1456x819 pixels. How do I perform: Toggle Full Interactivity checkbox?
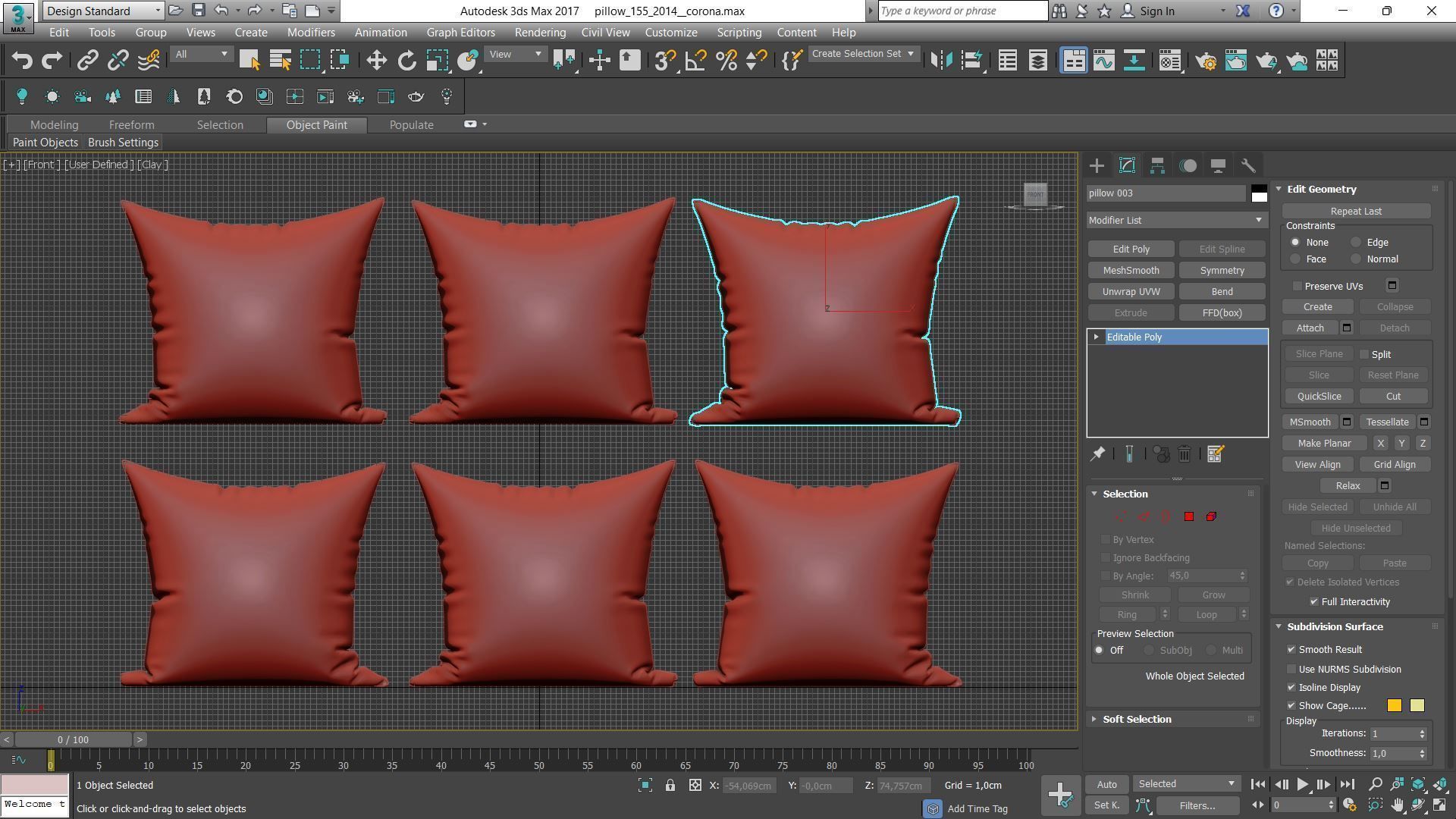pyautogui.click(x=1314, y=601)
